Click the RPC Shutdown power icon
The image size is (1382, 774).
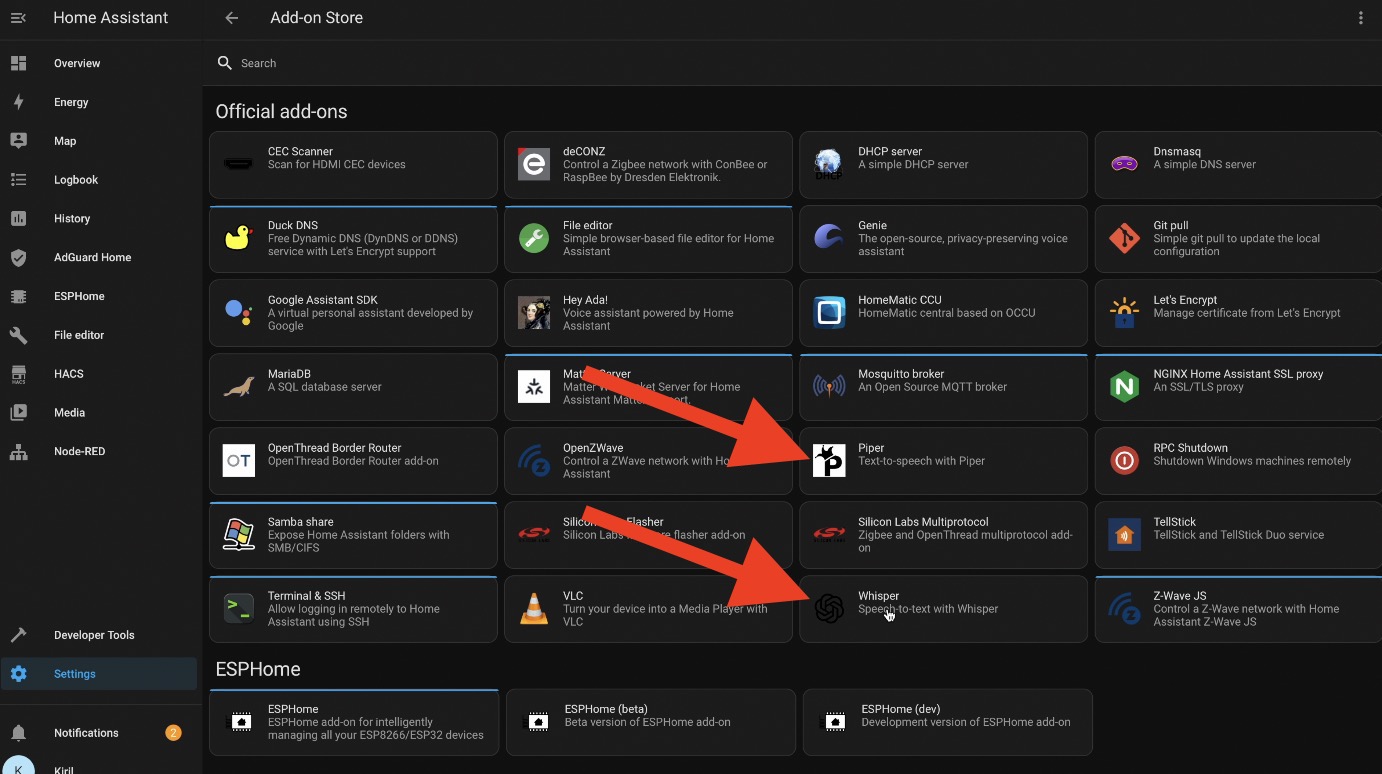1125,460
